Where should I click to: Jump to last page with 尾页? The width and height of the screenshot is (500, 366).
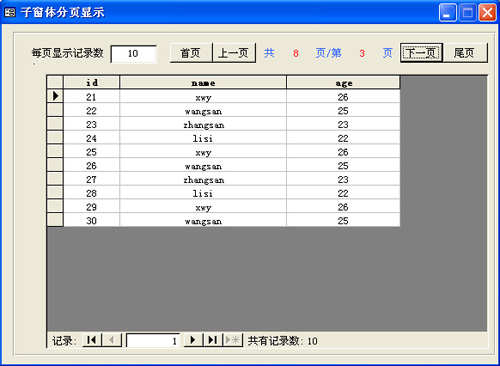point(465,53)
